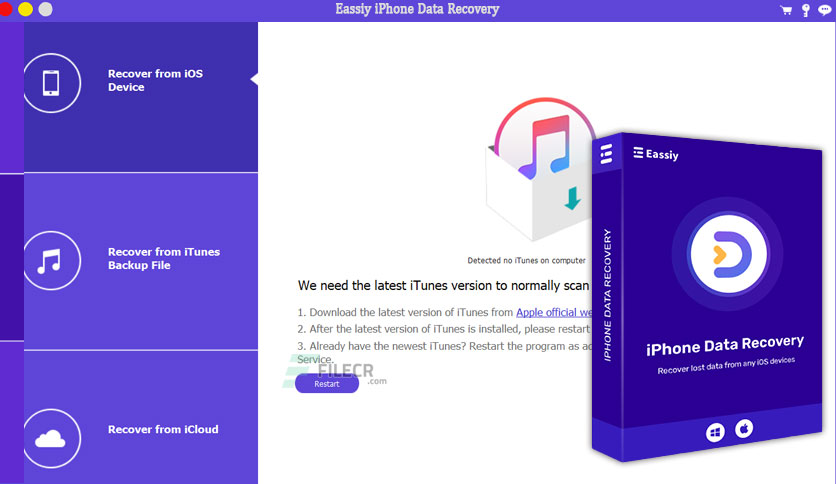Click step 3 'Already have the newest iTunes' text
The height and width of the screenshot is (484, 836).
[445, 352]
